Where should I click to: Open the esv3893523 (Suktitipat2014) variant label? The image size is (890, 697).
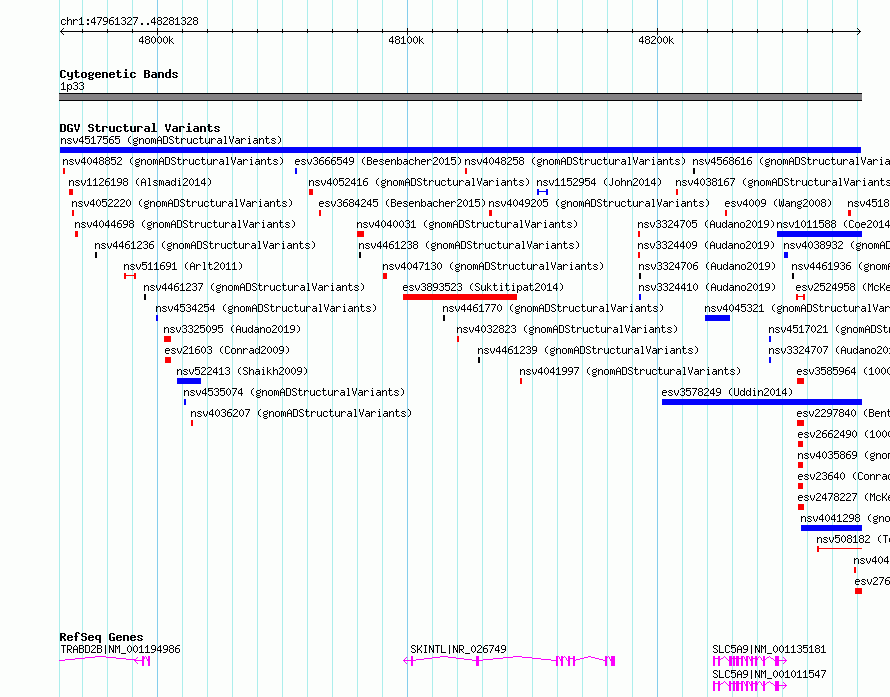pos(483,287)
